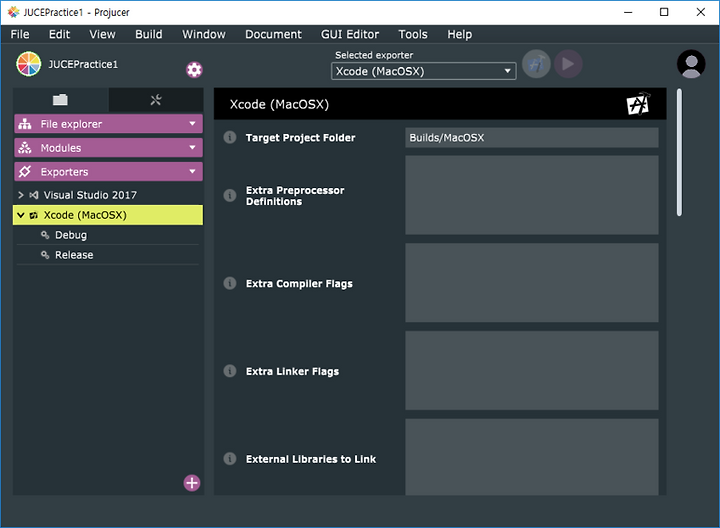Close the Projucer window
This screenshot has width=720, height=528.
[700, 12]
